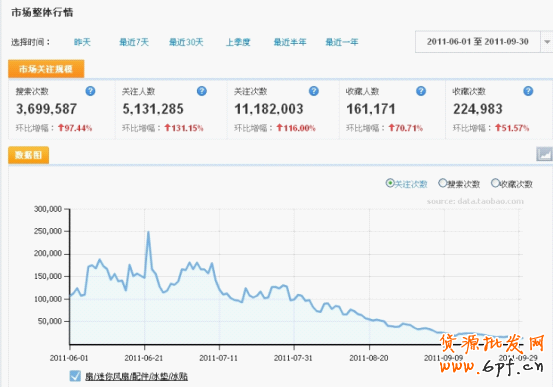
Task: Choose the 最近一年 time range
Action: 342,42
